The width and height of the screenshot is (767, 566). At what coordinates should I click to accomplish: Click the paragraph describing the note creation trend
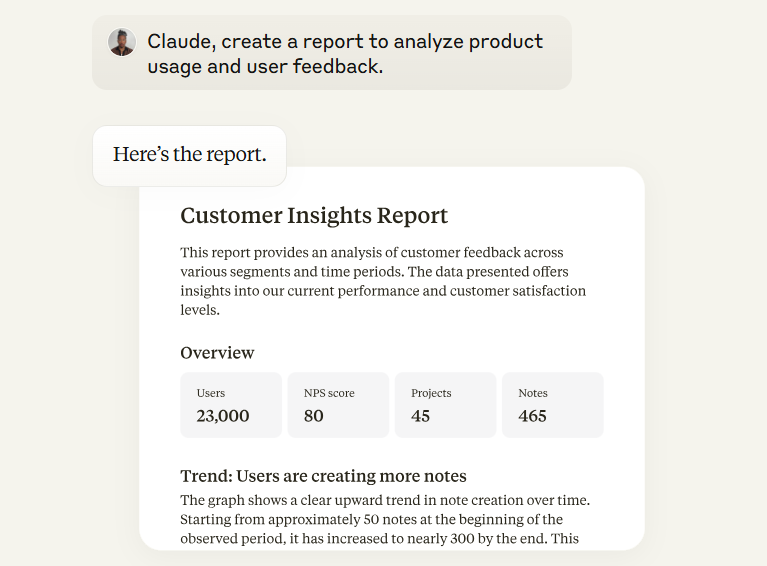383,519
